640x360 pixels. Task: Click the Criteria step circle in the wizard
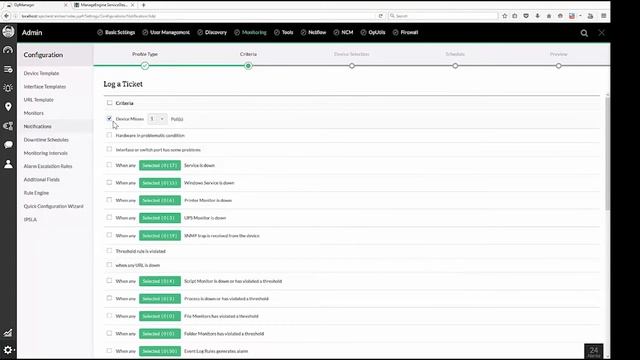point(248,66)
